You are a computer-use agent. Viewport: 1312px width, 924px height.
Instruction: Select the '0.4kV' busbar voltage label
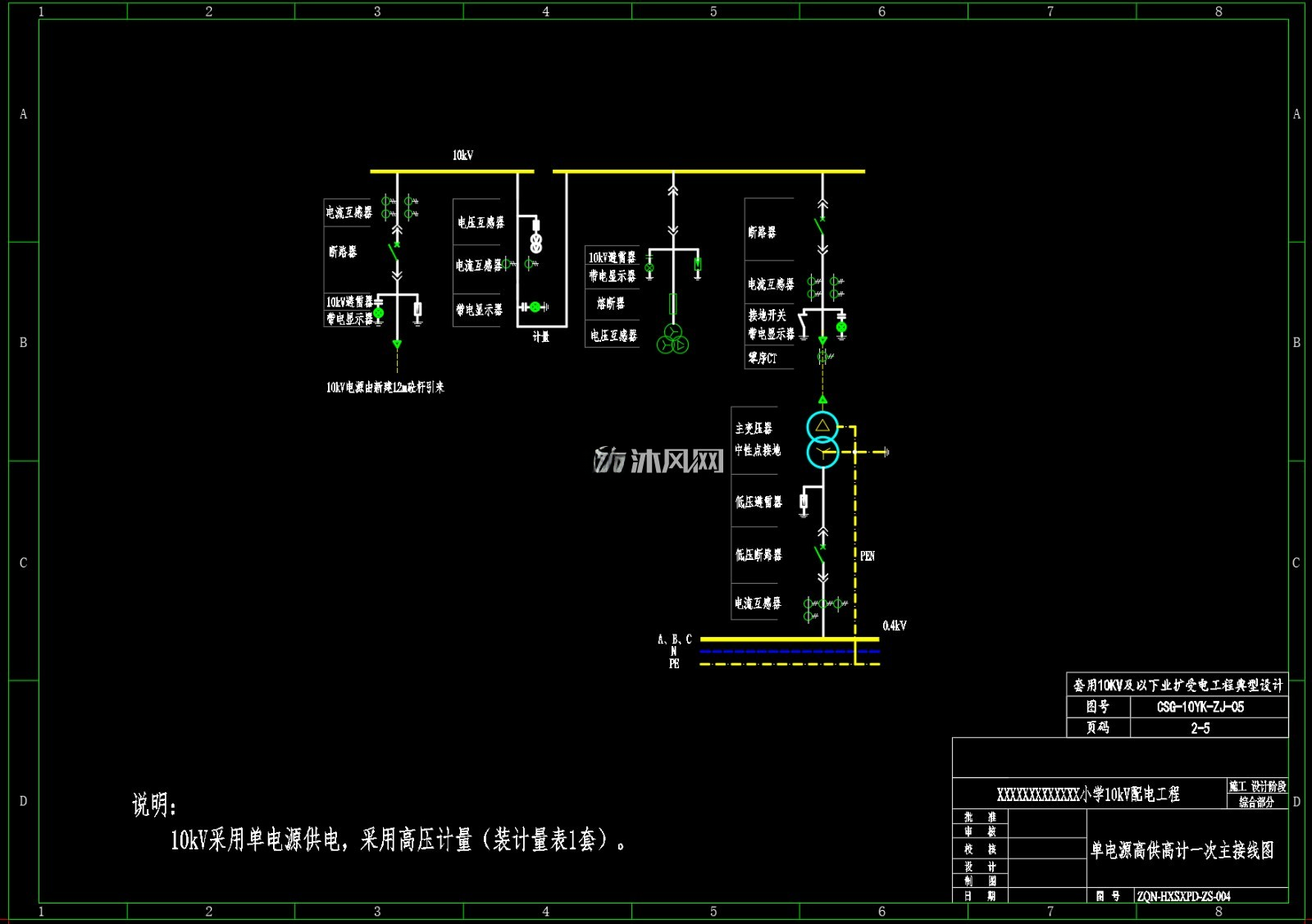[895, 626]
